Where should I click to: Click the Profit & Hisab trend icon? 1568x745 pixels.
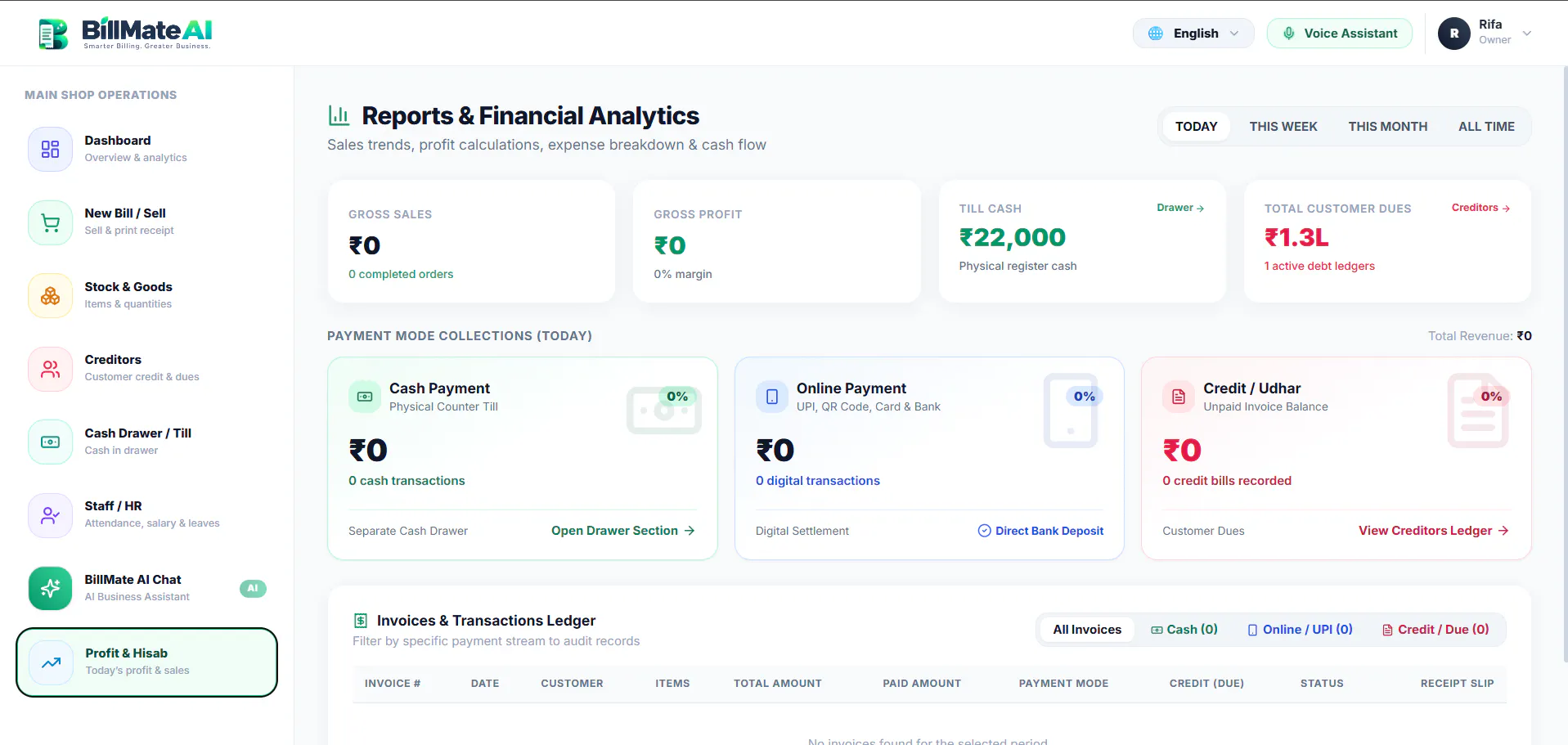(52, 662)
